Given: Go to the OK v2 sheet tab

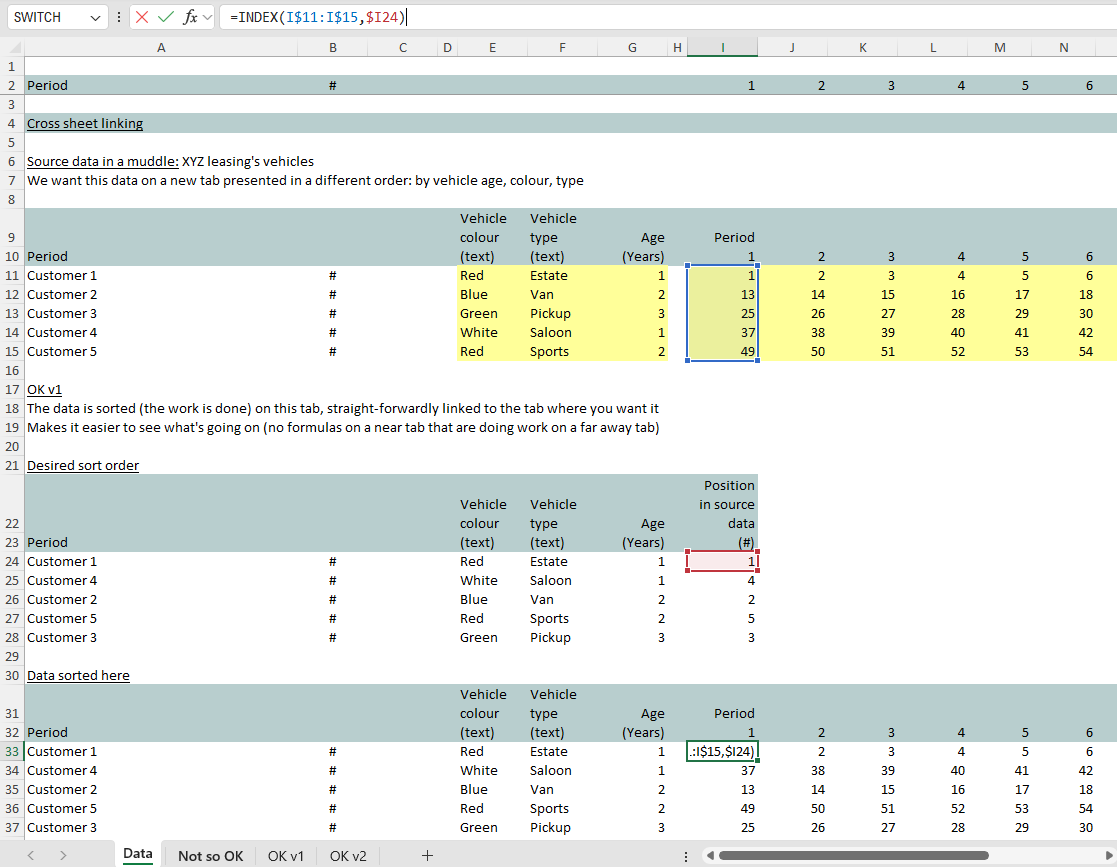Looking at the screenshot, I should pyautogui.click(x=348, y=855).
